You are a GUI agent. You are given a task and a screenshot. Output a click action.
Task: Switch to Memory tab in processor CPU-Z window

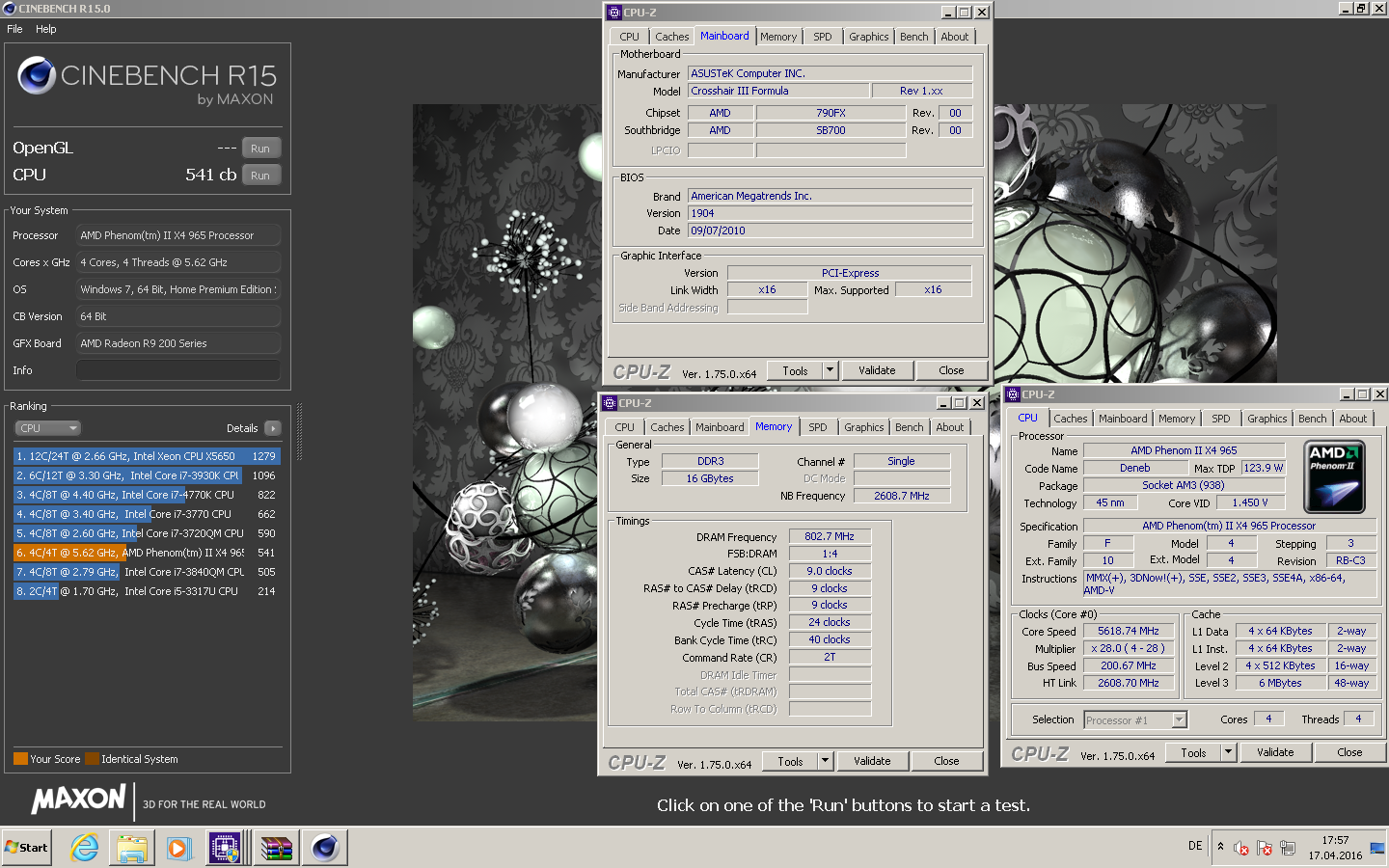pos(1177,419)
